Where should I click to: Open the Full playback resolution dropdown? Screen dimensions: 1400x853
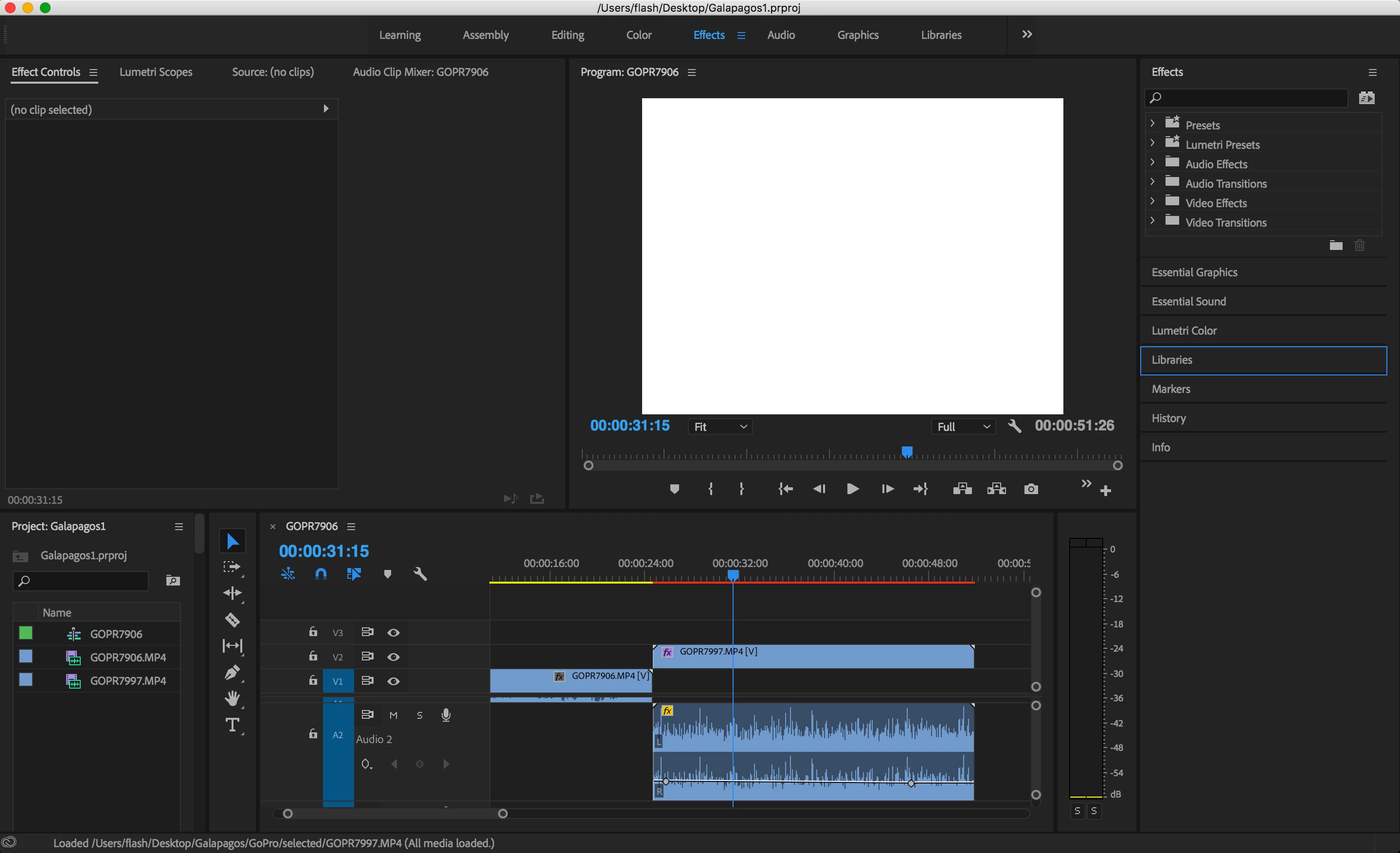point(963,426)
